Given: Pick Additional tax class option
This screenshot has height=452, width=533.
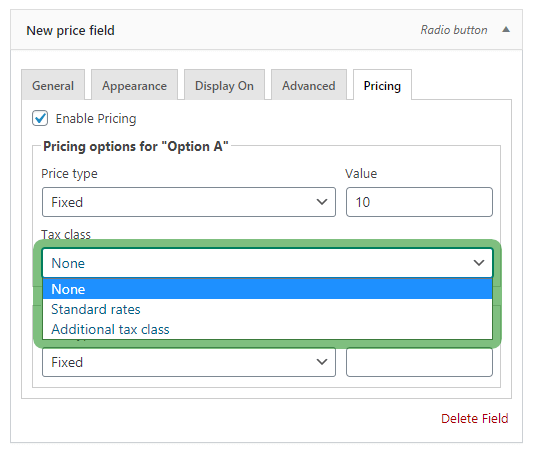Looking at the screenshot, I should tap(268, 329).
